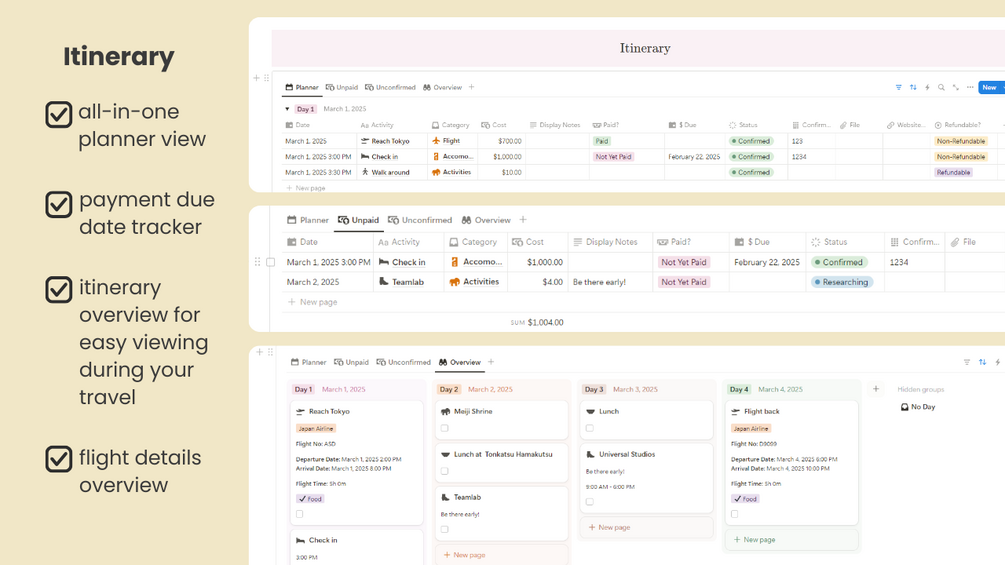The height and width of the screenshot is (565, 1005).
Task: Switch to the Unconfirmed tab in the Planner view panel
Action: [390, 87]
